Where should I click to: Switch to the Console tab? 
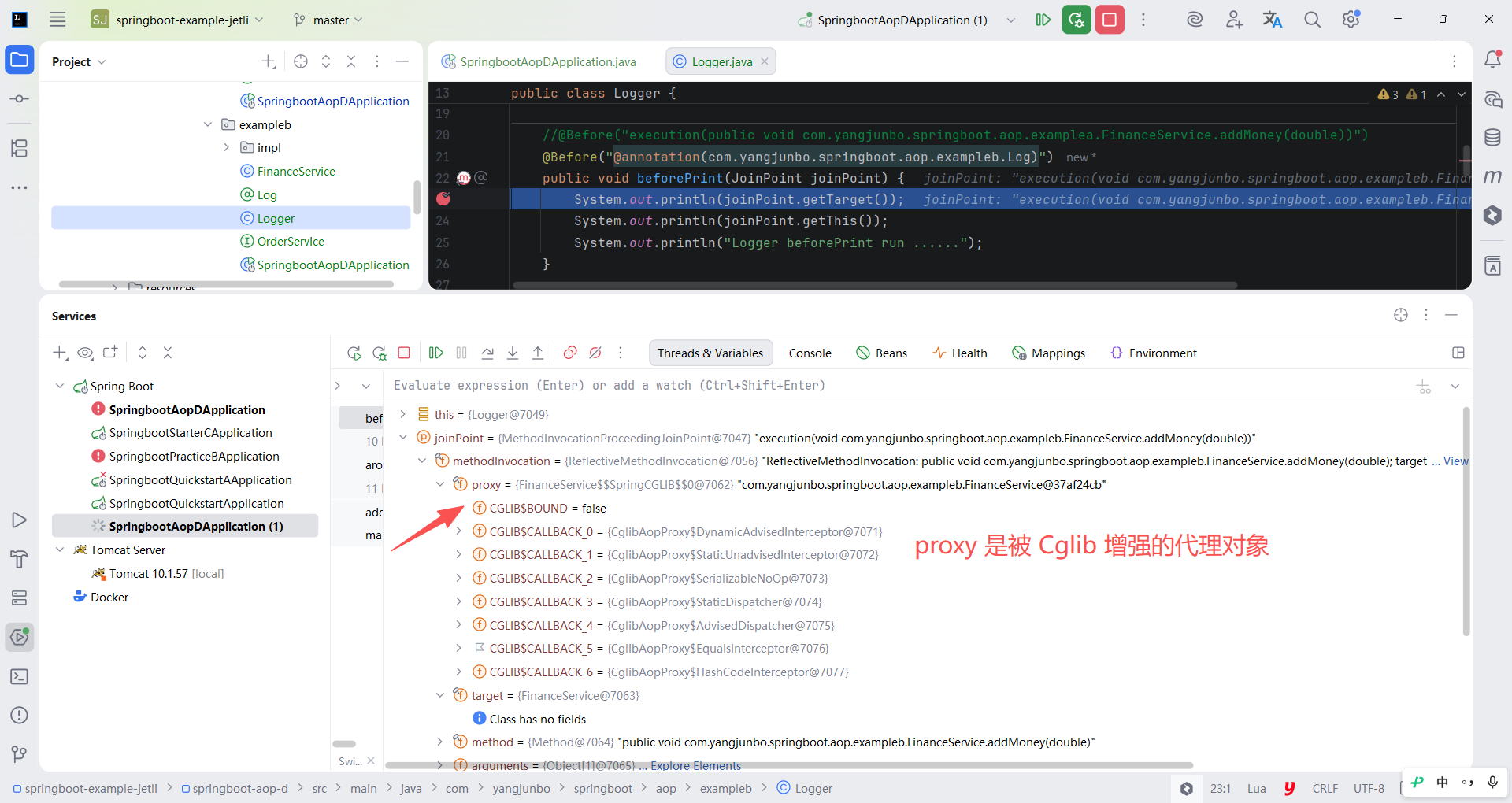(810, 353)
